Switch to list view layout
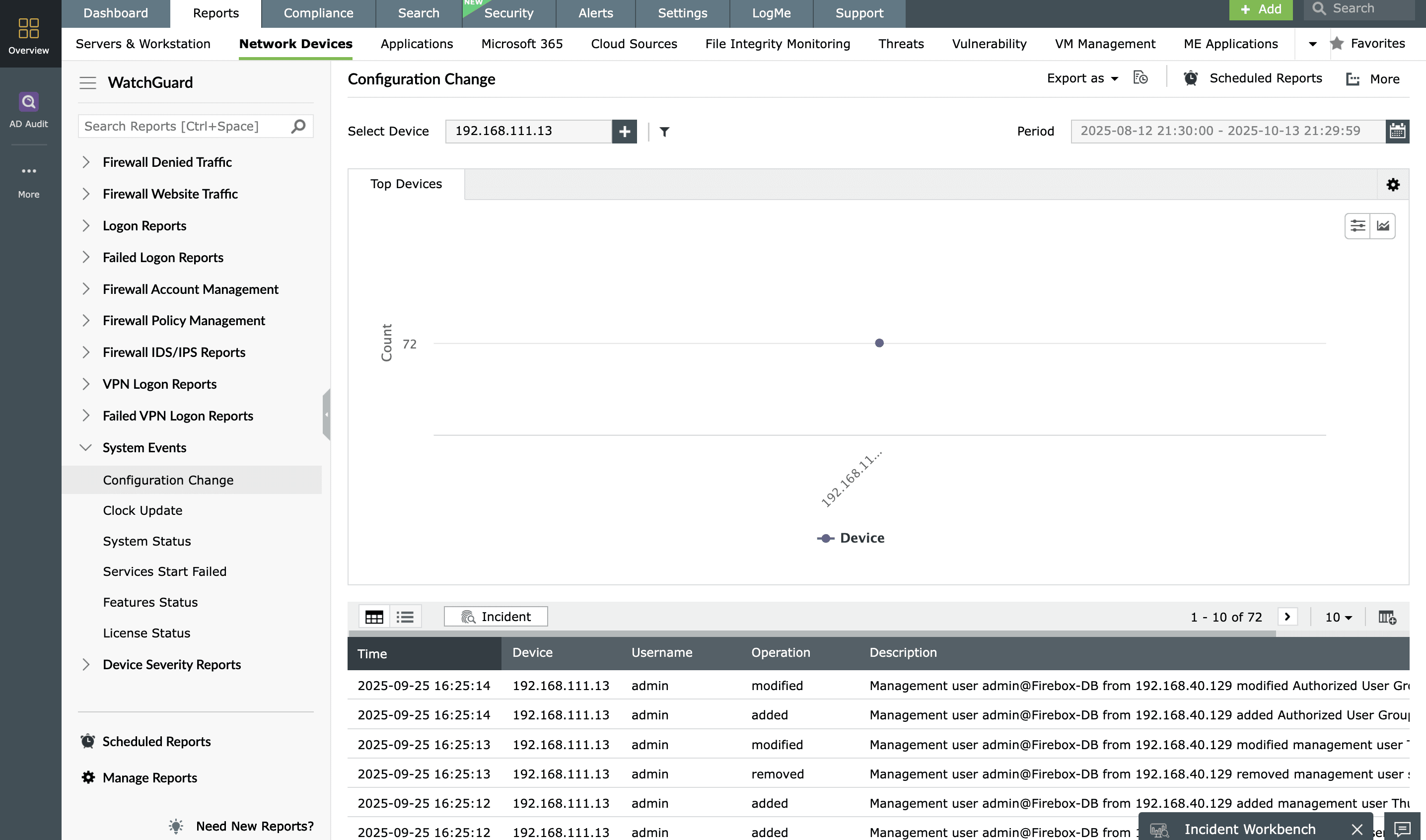 coord(405,617)
